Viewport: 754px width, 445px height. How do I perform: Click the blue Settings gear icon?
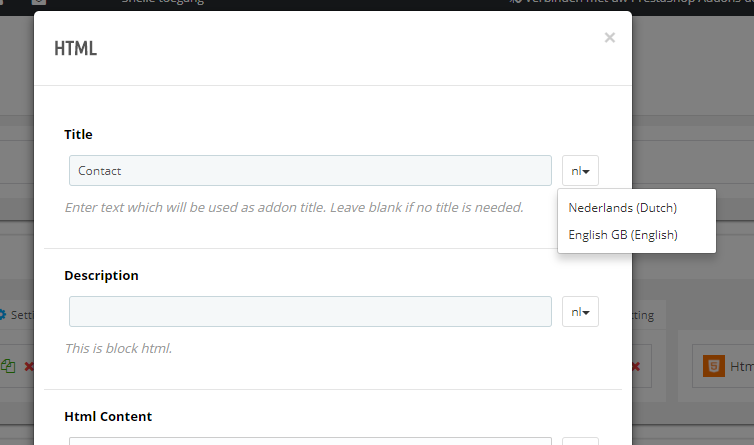tap(3, 314)
